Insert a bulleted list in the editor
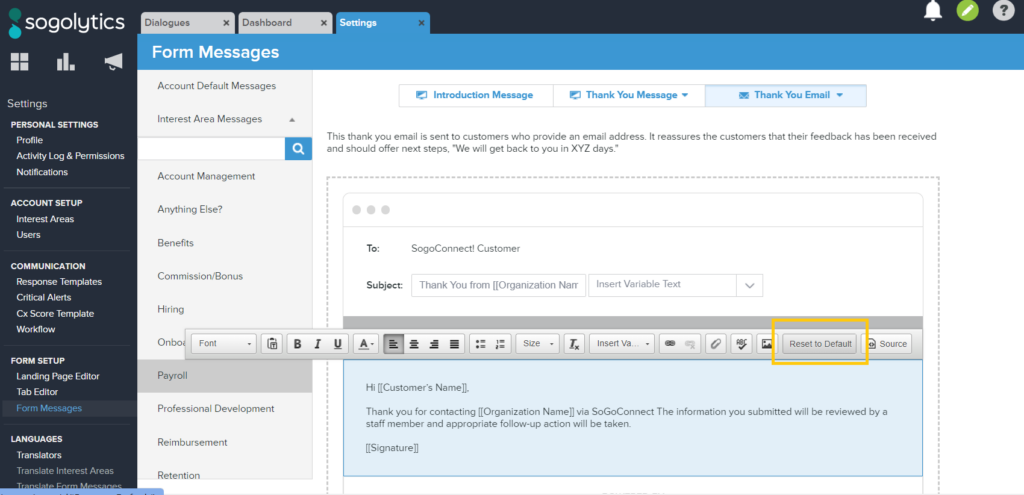 480,344
